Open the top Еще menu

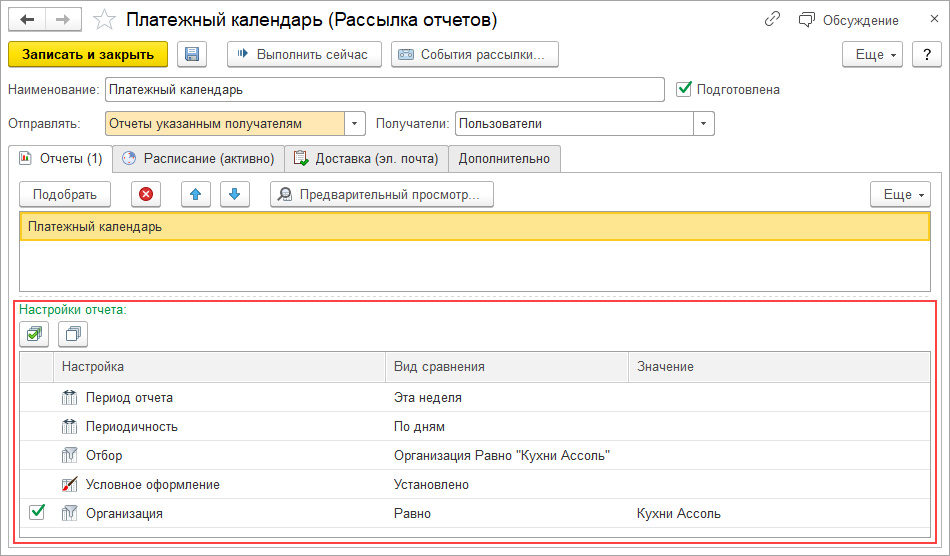coord(873,54)
